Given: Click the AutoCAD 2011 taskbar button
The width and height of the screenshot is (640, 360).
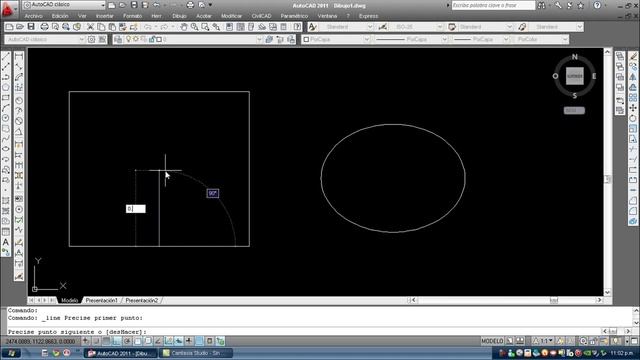Looking at the screenshot, I should (x=121, y=353).
